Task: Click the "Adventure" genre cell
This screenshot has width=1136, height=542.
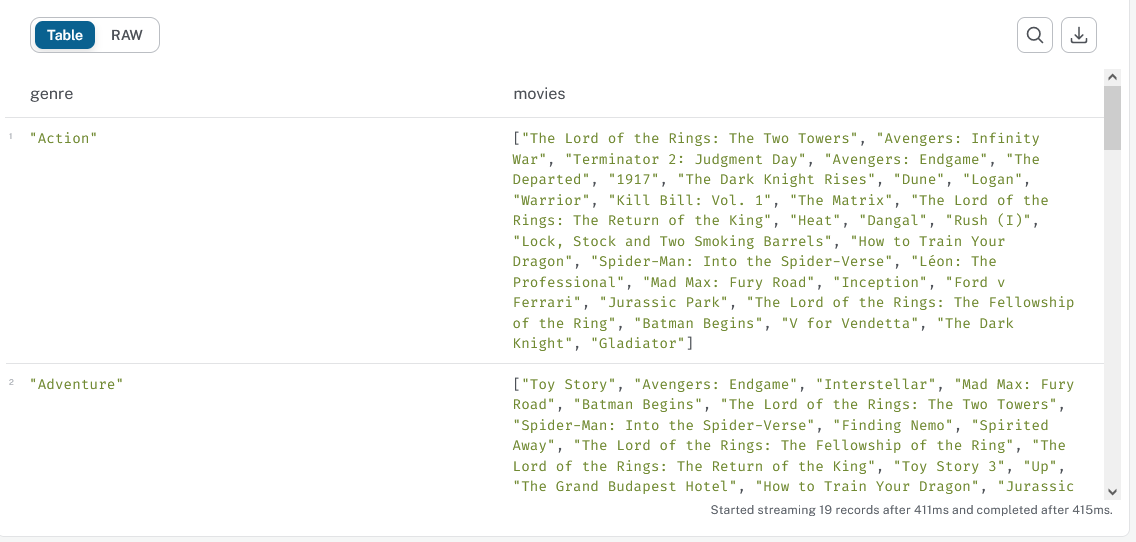Action: tap(77, 385)
